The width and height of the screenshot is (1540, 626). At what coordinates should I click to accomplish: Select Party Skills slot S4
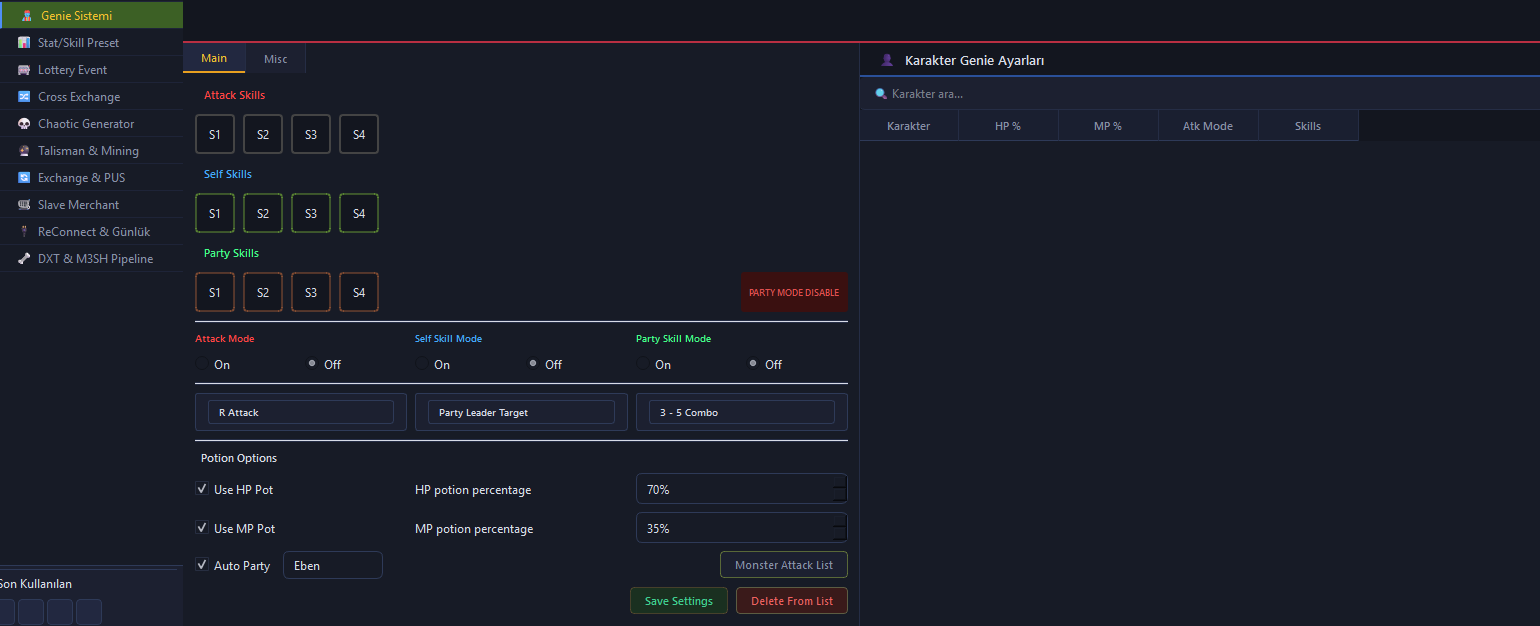(359, 292)
